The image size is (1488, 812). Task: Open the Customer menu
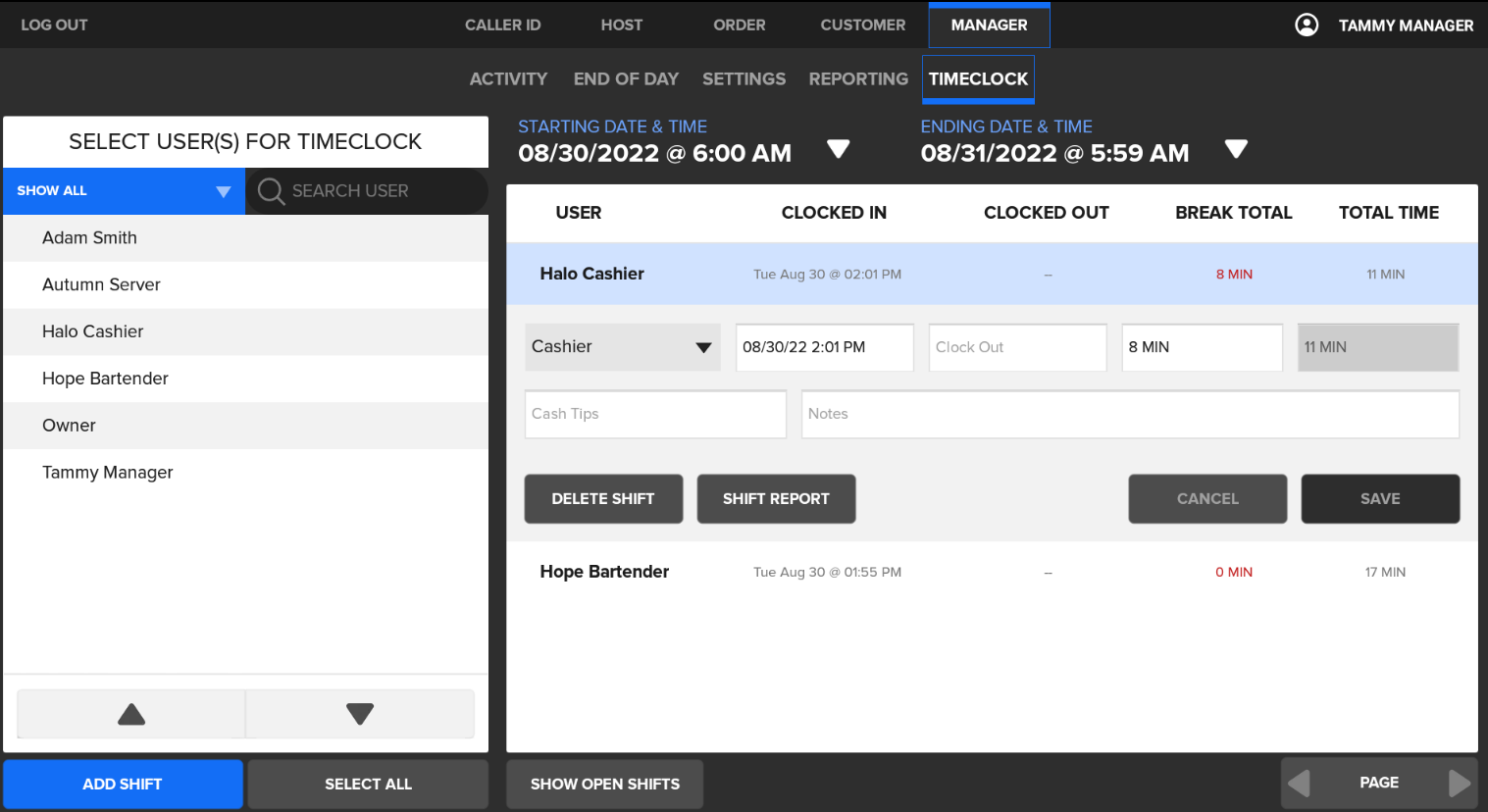click(x=862, y=25)
